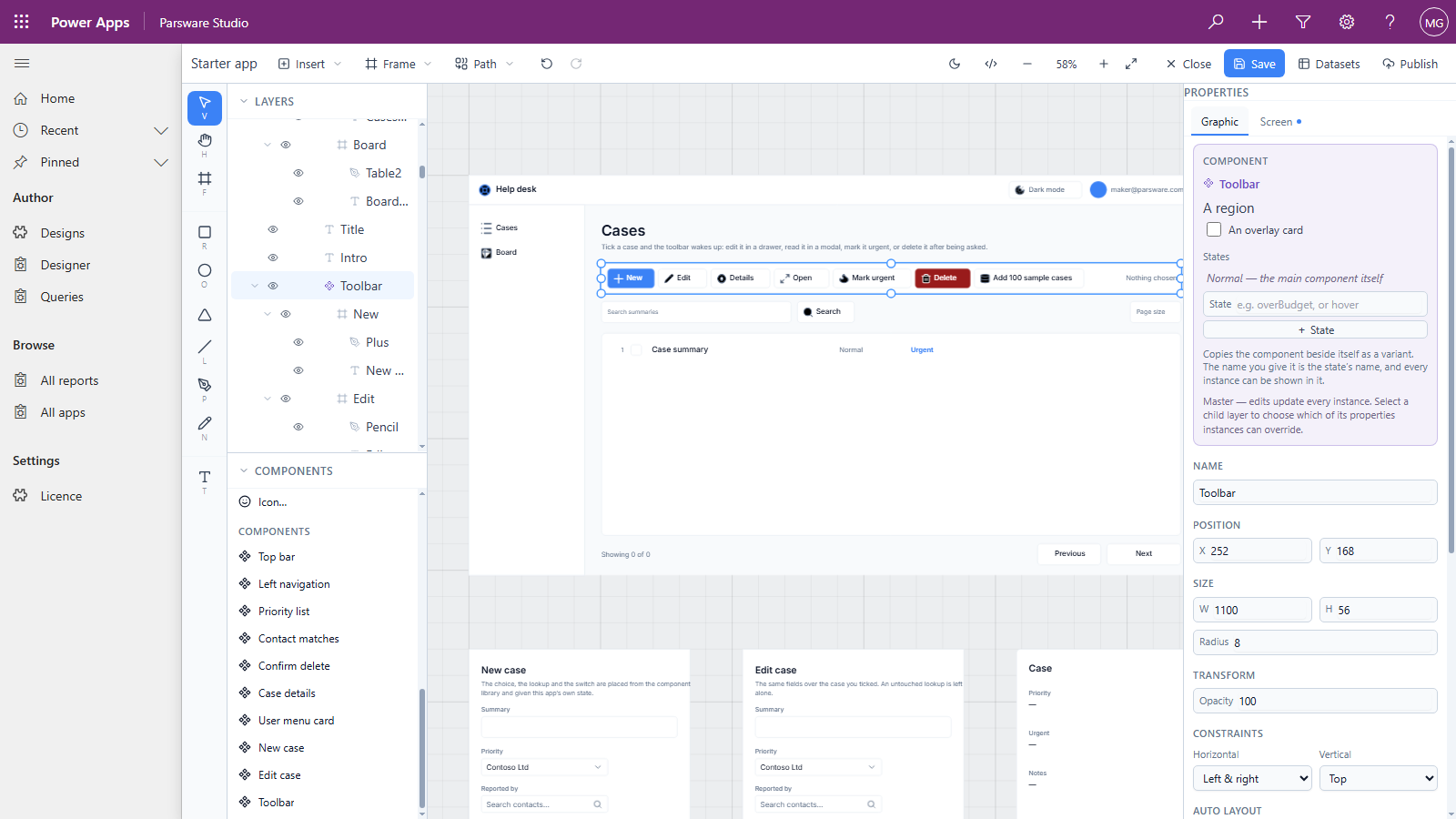Open Queries in sidebar
Image resolution: width=1456 pixels, height=819 pixels.
point(62,297)
